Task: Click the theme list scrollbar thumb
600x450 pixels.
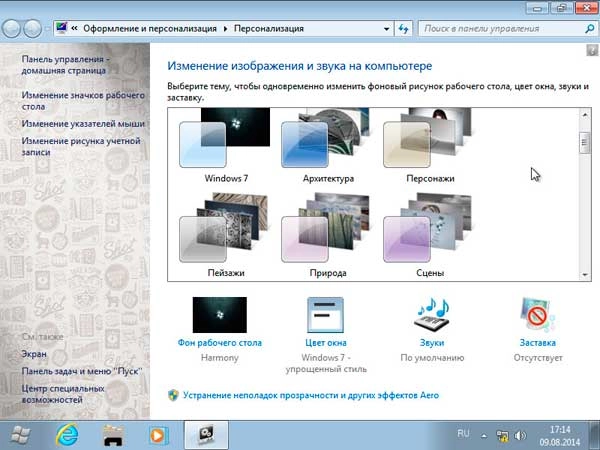Action: [x=585, y=143]
